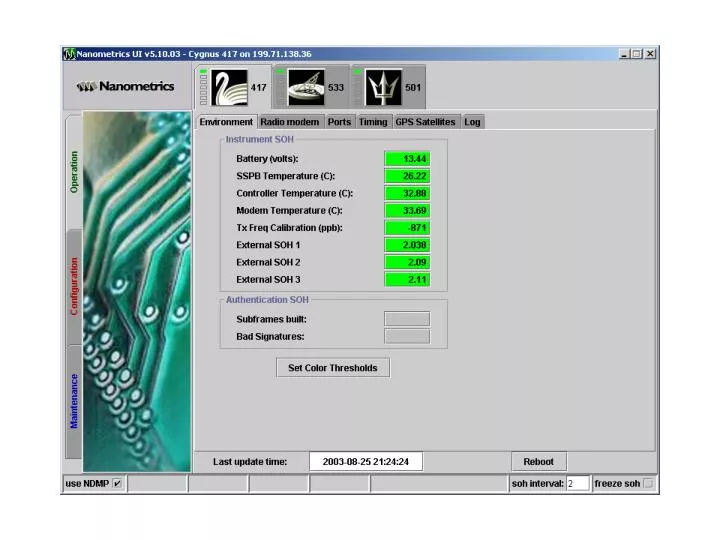Screen dimensions: 720x540
Task: Click the soh interval input field
Action: [x=578, y=484]
